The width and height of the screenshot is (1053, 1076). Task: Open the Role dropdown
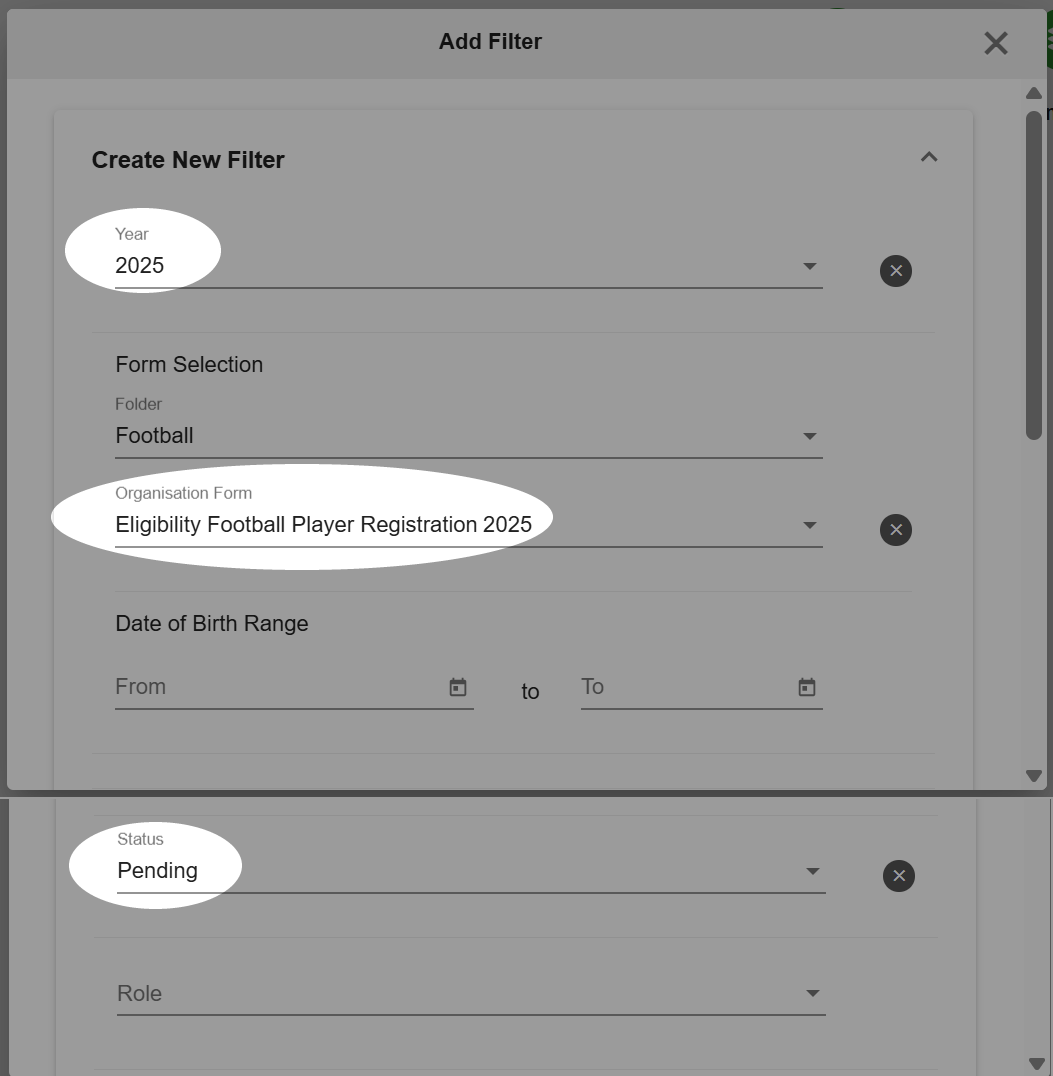(x=471, y=993)
